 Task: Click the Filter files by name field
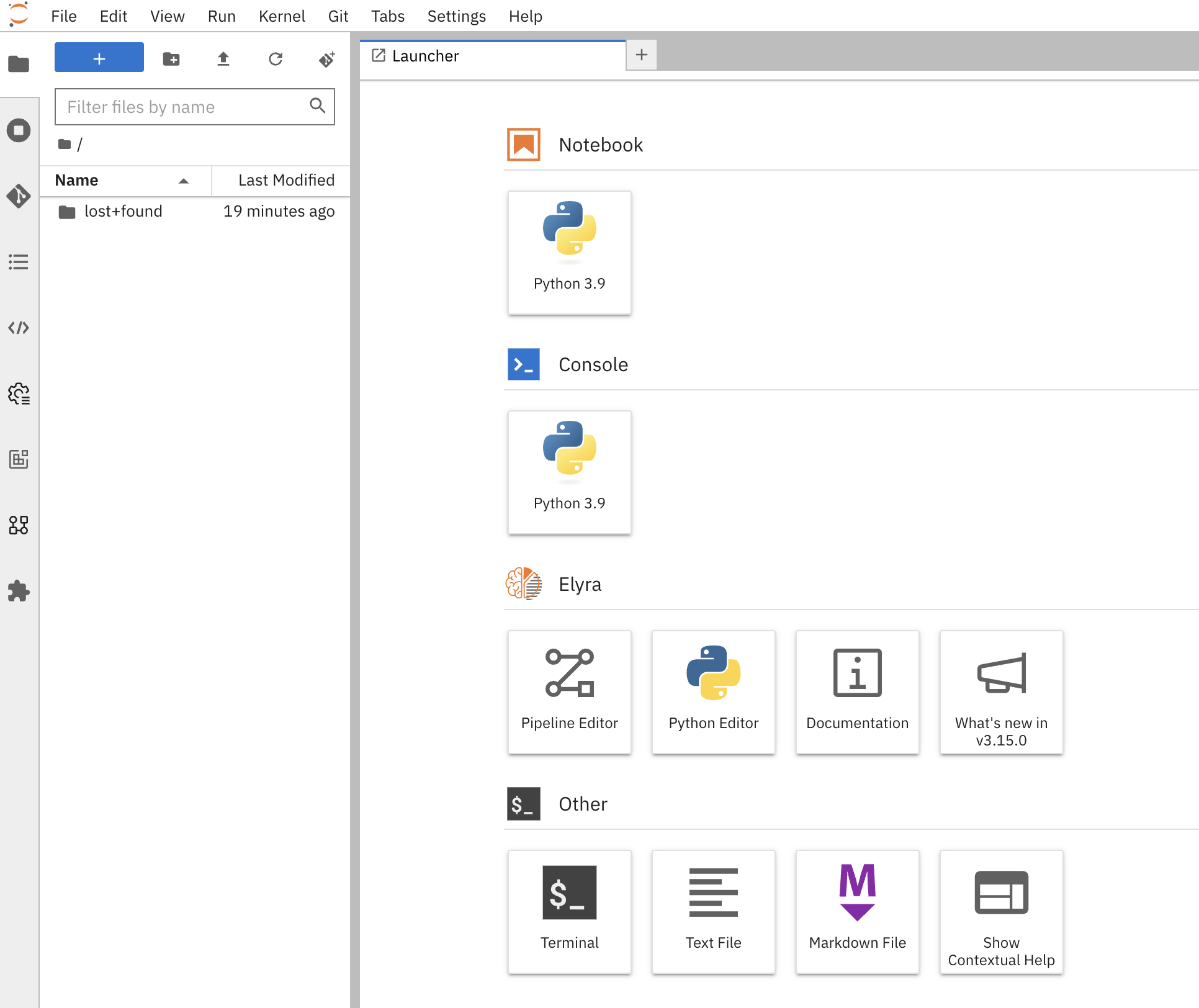pyautogui.click(x=195, y=107)
